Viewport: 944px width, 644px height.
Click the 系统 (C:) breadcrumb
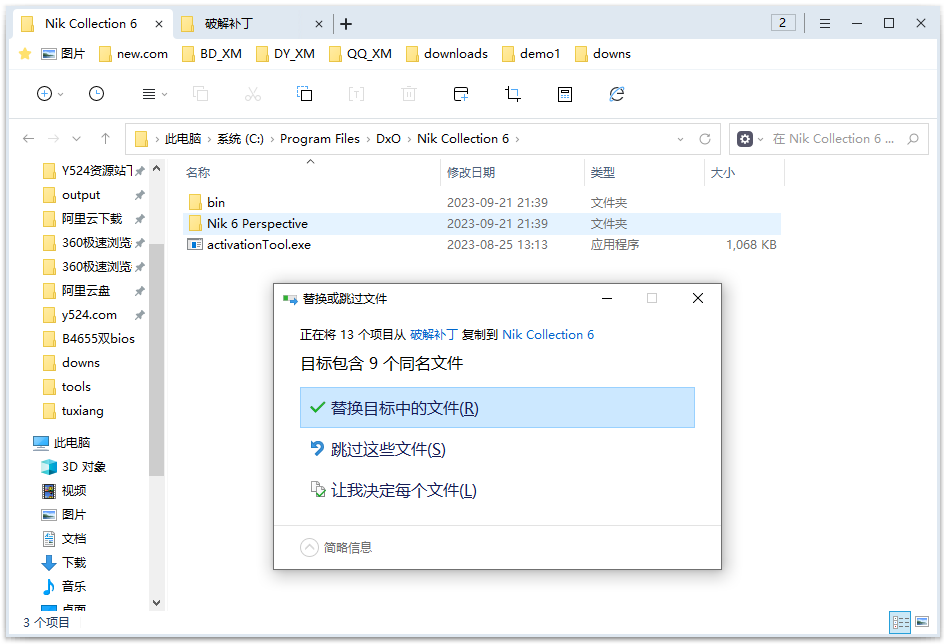pos(240,139)
